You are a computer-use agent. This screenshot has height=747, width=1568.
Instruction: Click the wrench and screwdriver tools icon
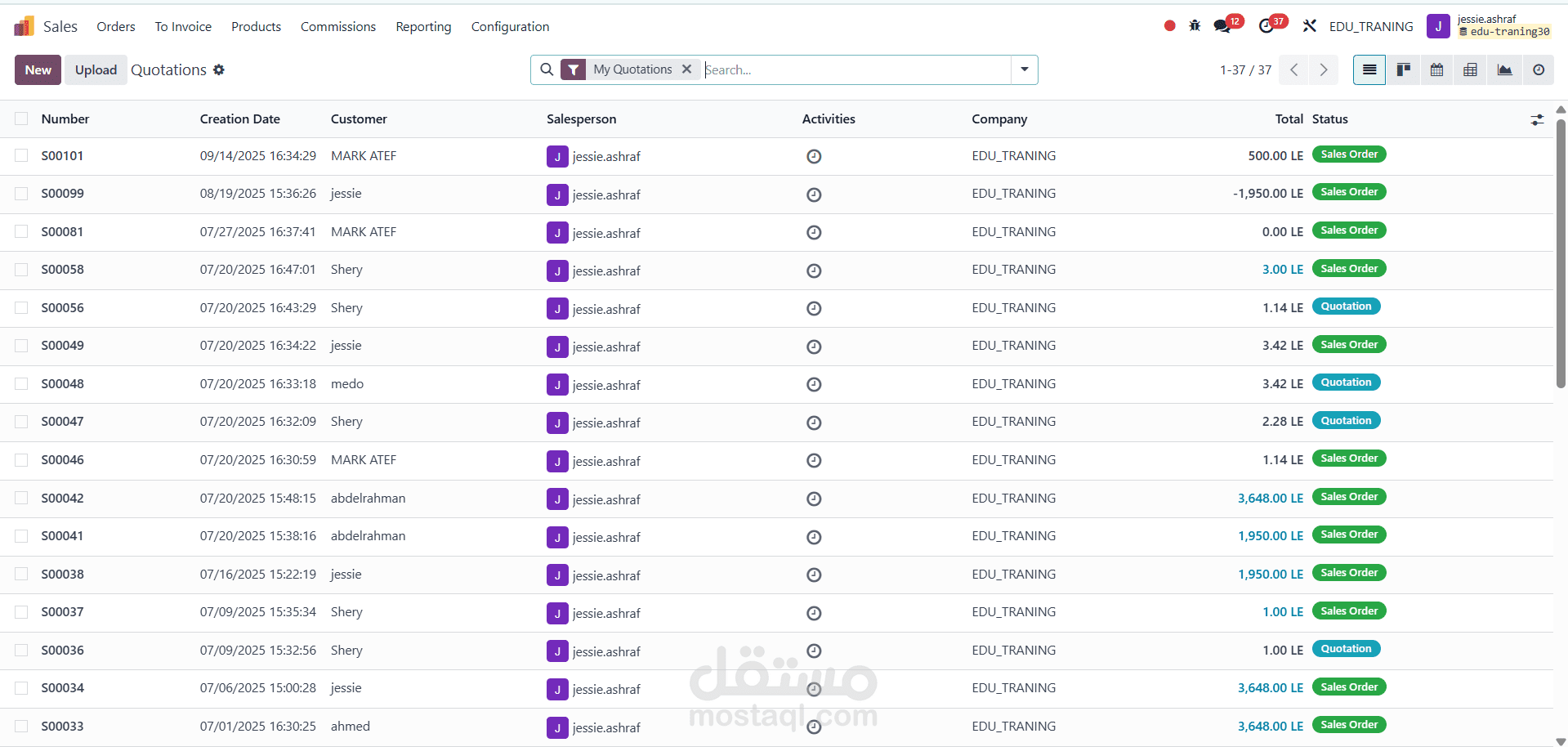pyautogui.click(x=1310, y=26)
